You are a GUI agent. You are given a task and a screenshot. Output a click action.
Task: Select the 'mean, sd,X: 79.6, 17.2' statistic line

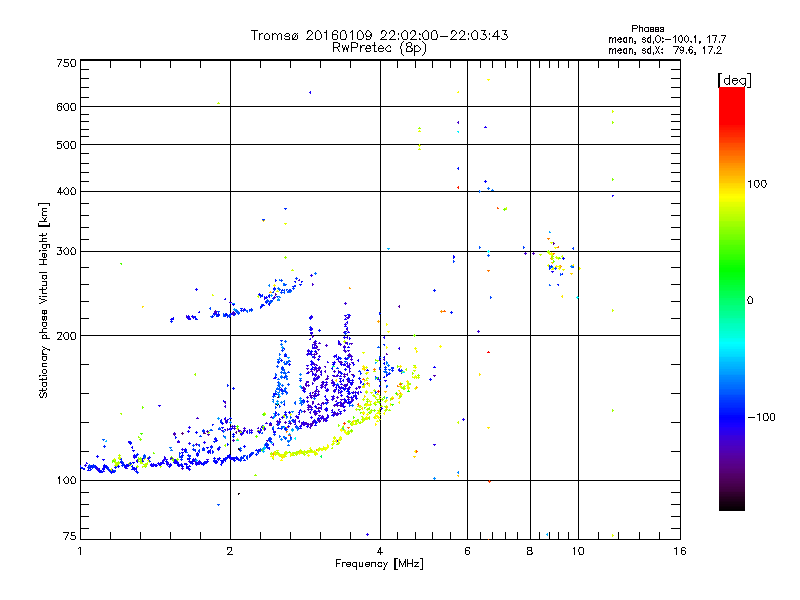[665, 50]
